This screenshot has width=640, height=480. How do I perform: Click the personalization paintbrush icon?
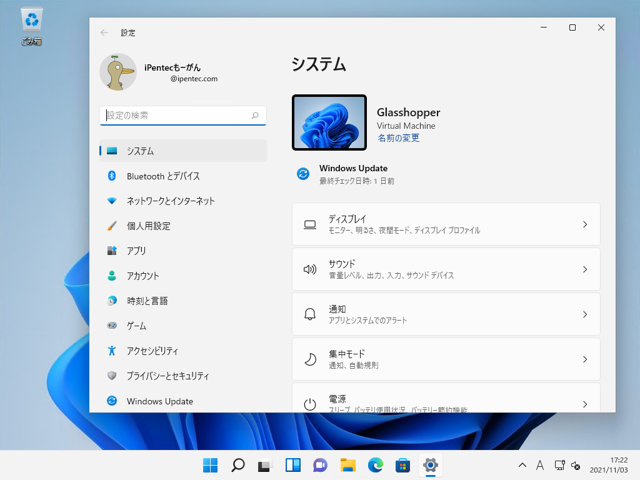[112, 226]
